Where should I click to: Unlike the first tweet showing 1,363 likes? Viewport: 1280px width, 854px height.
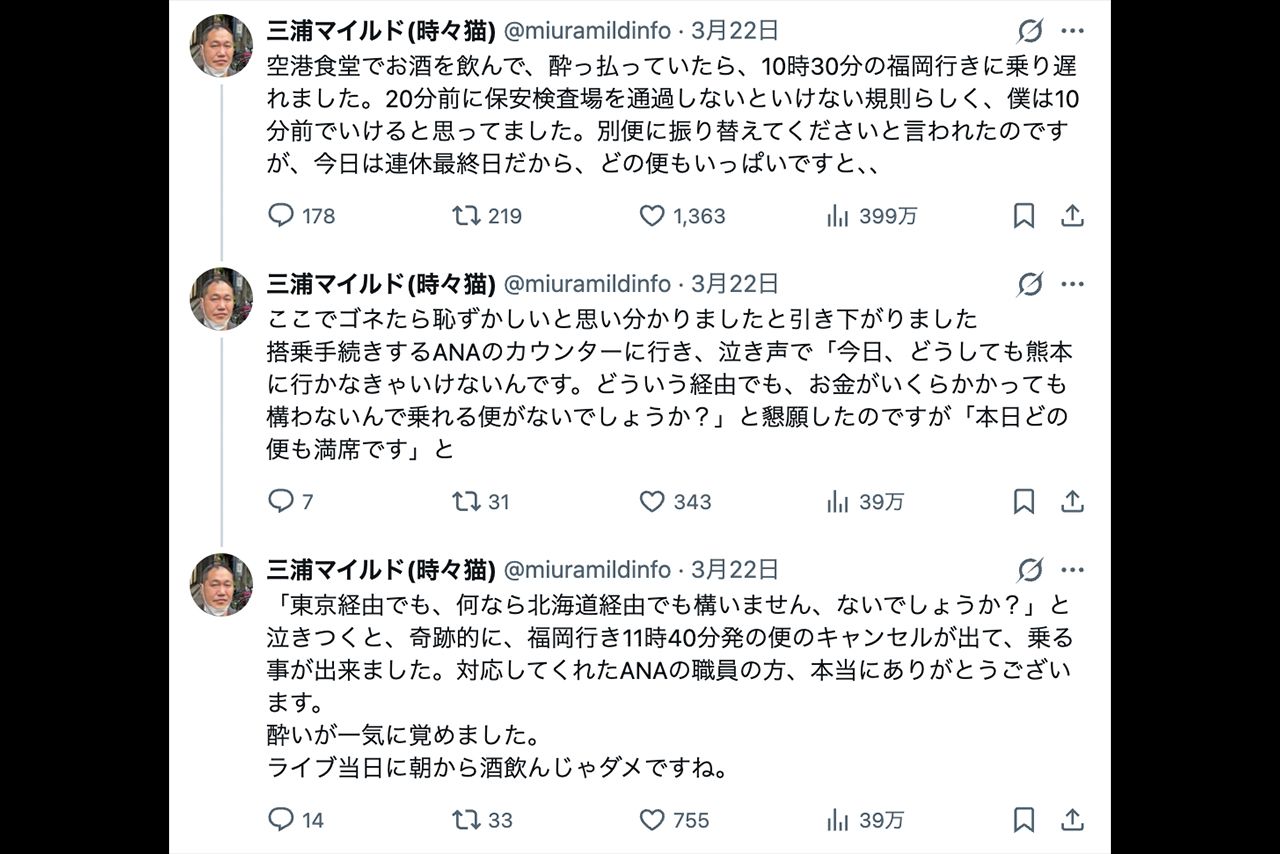pos(652,214)
